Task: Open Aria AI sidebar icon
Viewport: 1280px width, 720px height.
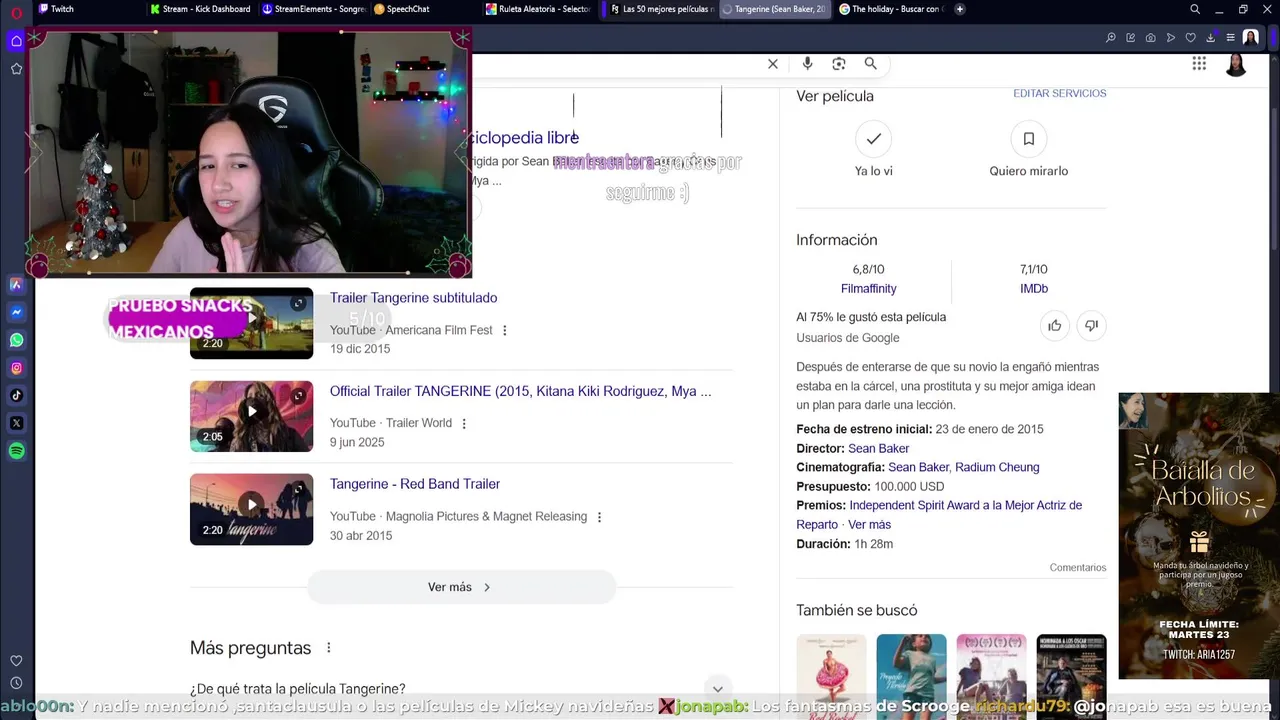Action: [16, 284]
